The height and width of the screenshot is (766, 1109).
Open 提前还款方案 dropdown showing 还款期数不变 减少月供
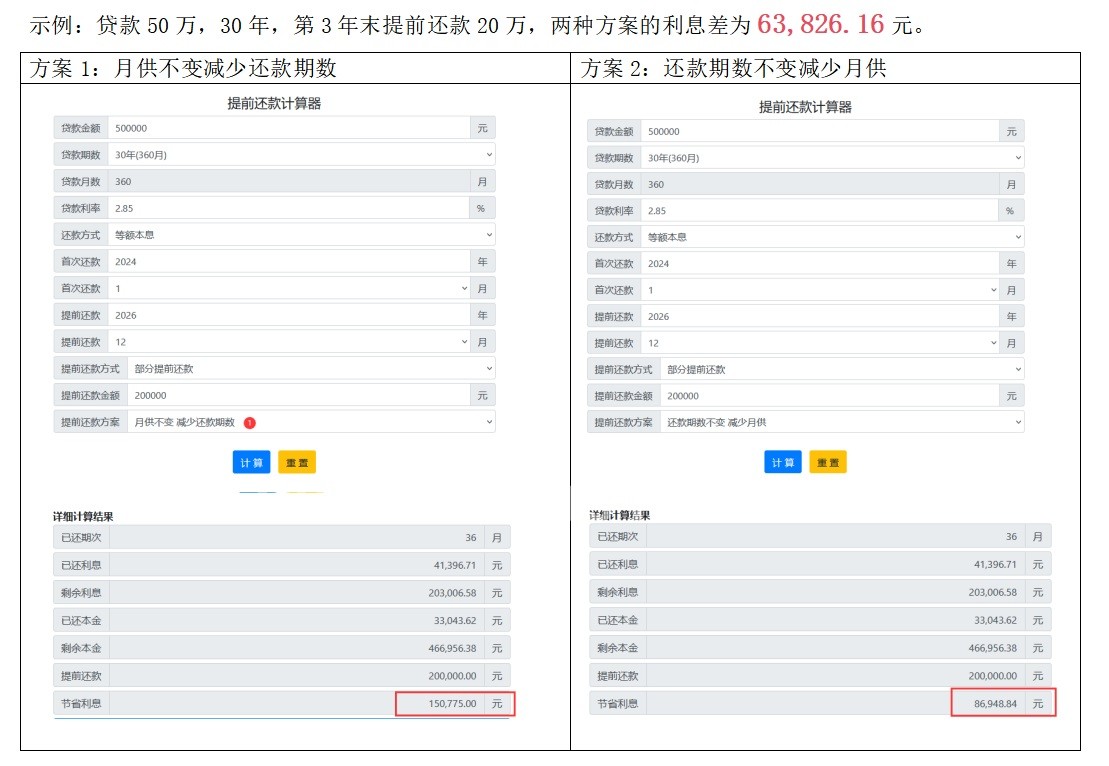click(841, 422)
